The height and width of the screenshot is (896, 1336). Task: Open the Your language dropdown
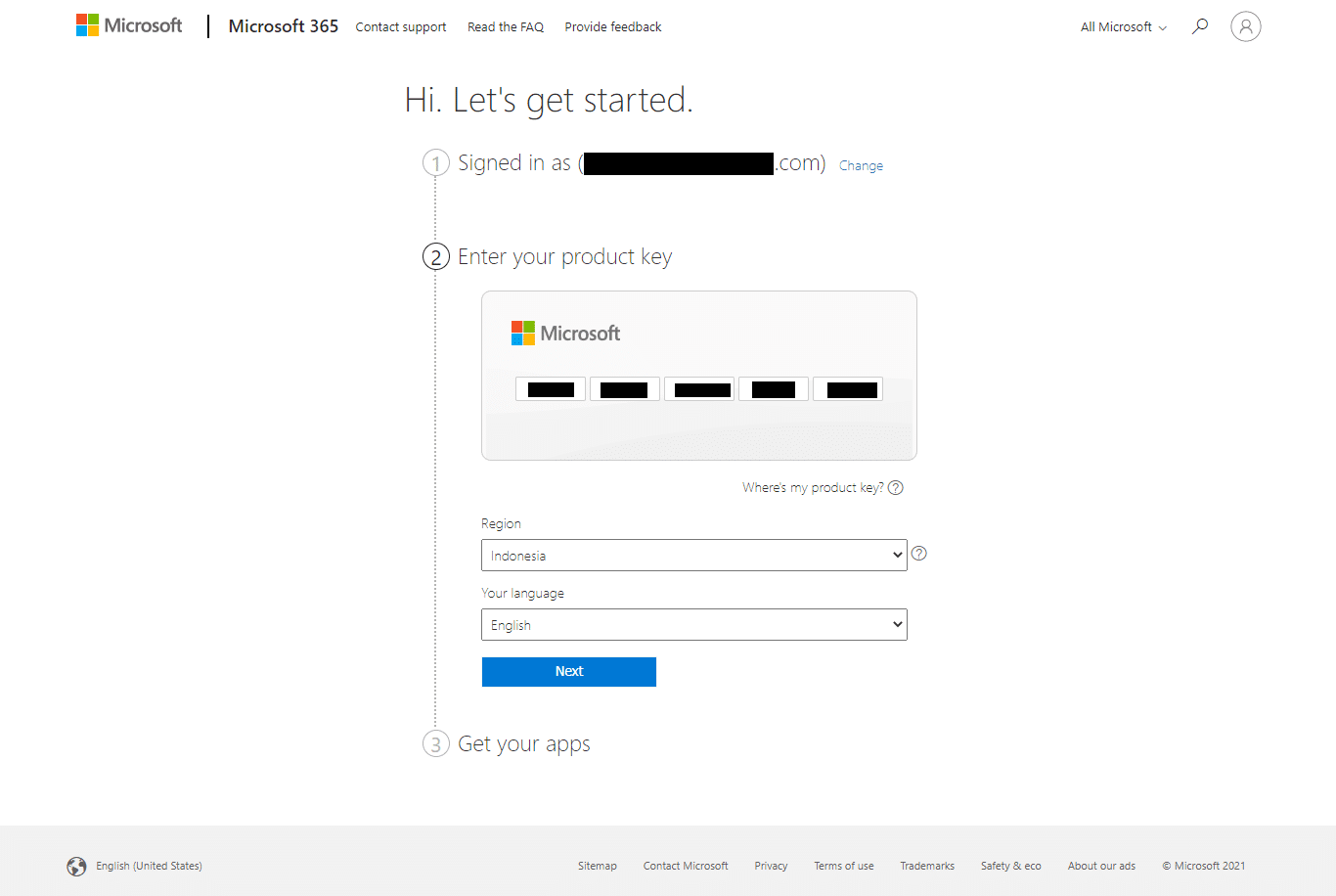(694, 625)
